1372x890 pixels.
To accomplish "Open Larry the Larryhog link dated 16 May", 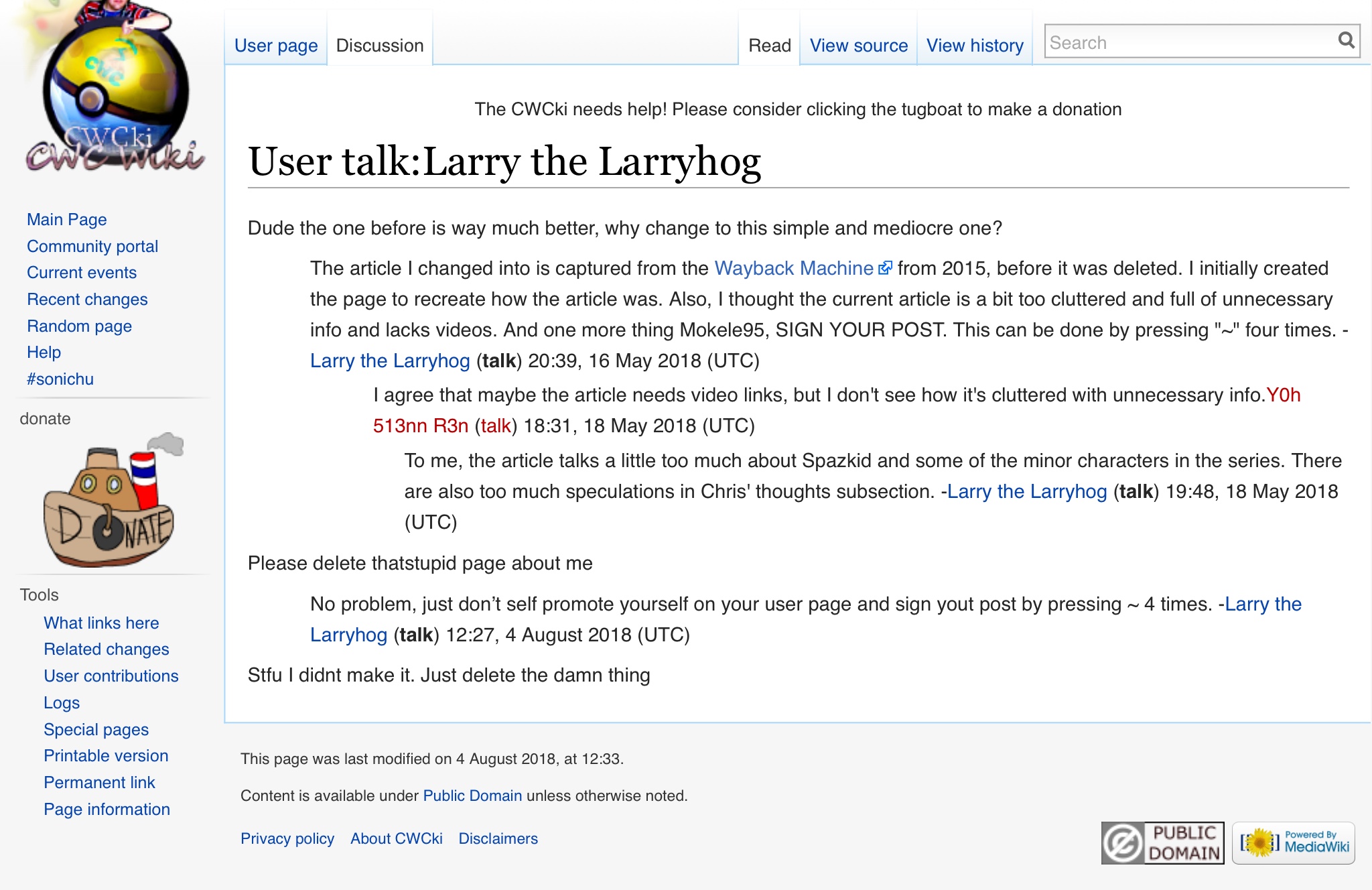I will point(390,361).
